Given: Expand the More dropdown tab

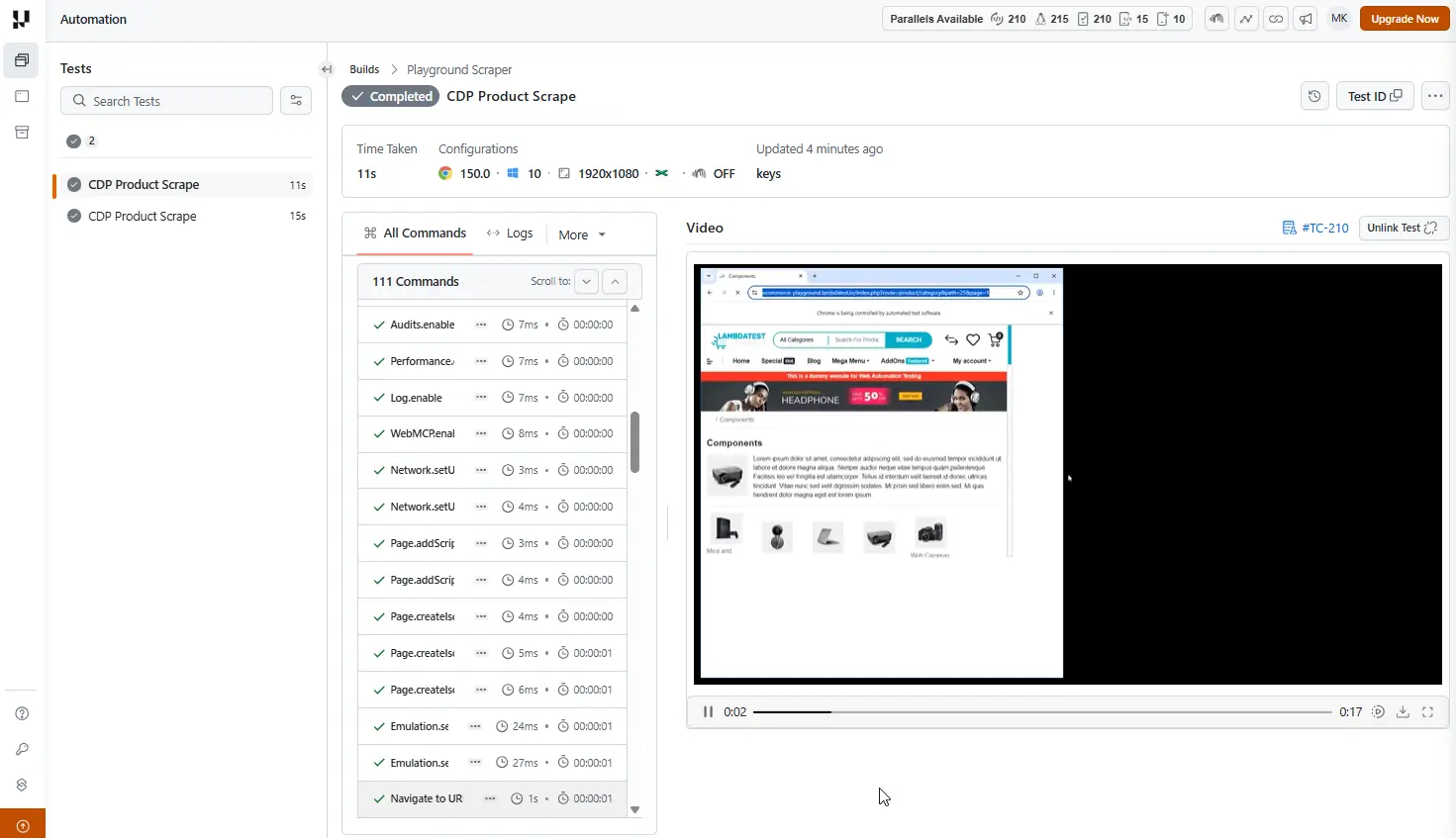Looking at the screenshot, I should coord(582,234).
